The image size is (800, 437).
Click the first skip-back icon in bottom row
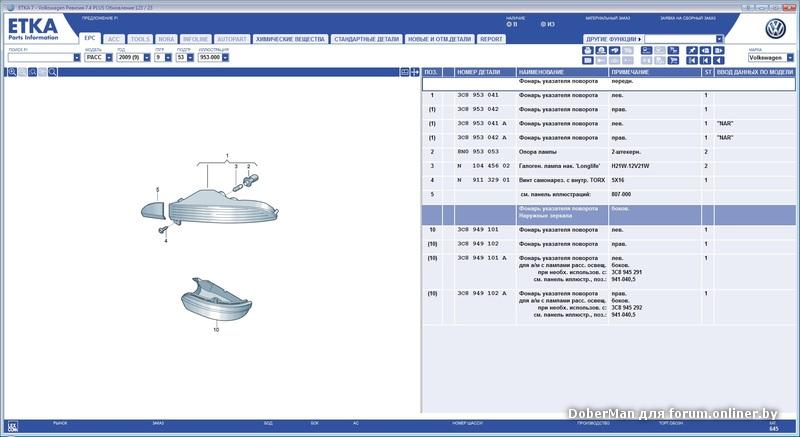click(692, 60)
